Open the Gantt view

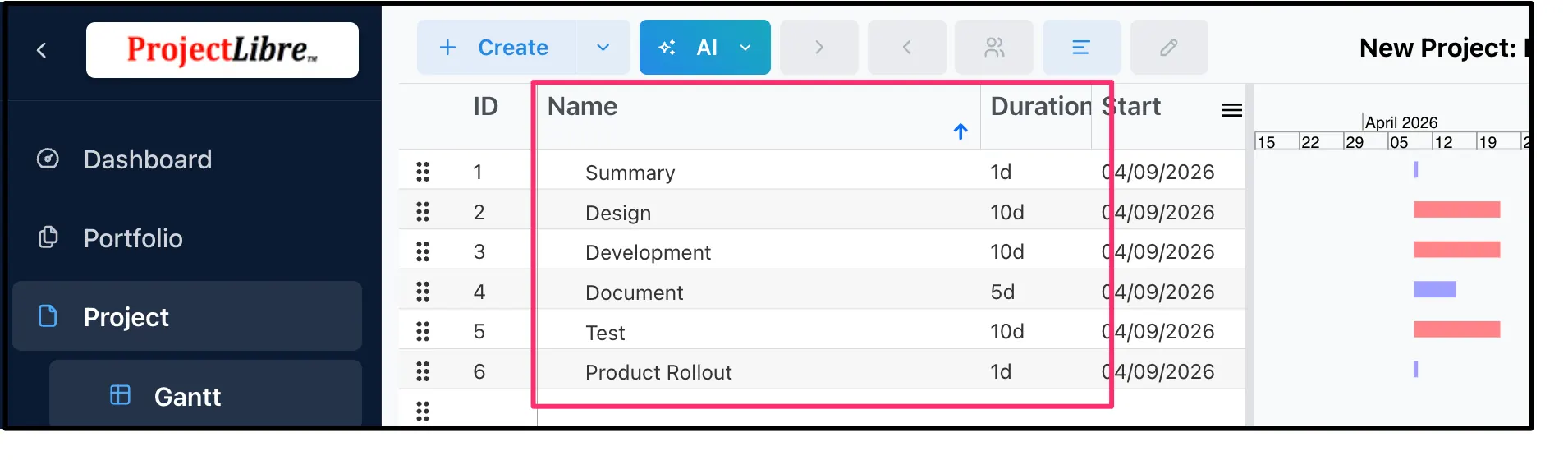click(205, 395)
